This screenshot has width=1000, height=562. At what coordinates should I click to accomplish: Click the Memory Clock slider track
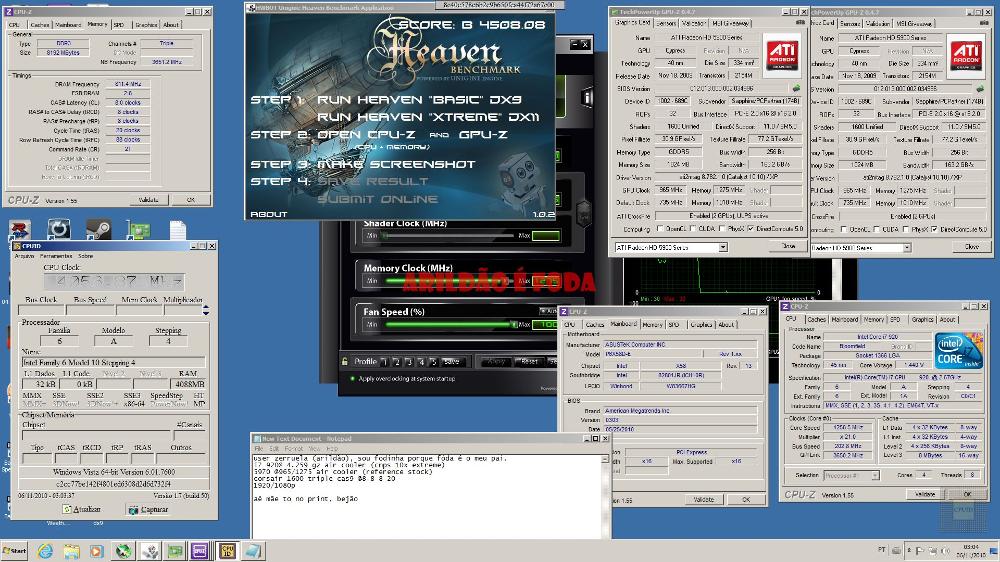click(x=448, y=281)
